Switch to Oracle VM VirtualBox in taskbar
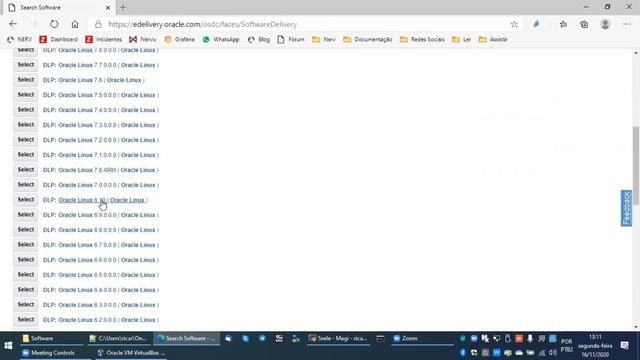The image size is (640, 360). tap(131, 353)
